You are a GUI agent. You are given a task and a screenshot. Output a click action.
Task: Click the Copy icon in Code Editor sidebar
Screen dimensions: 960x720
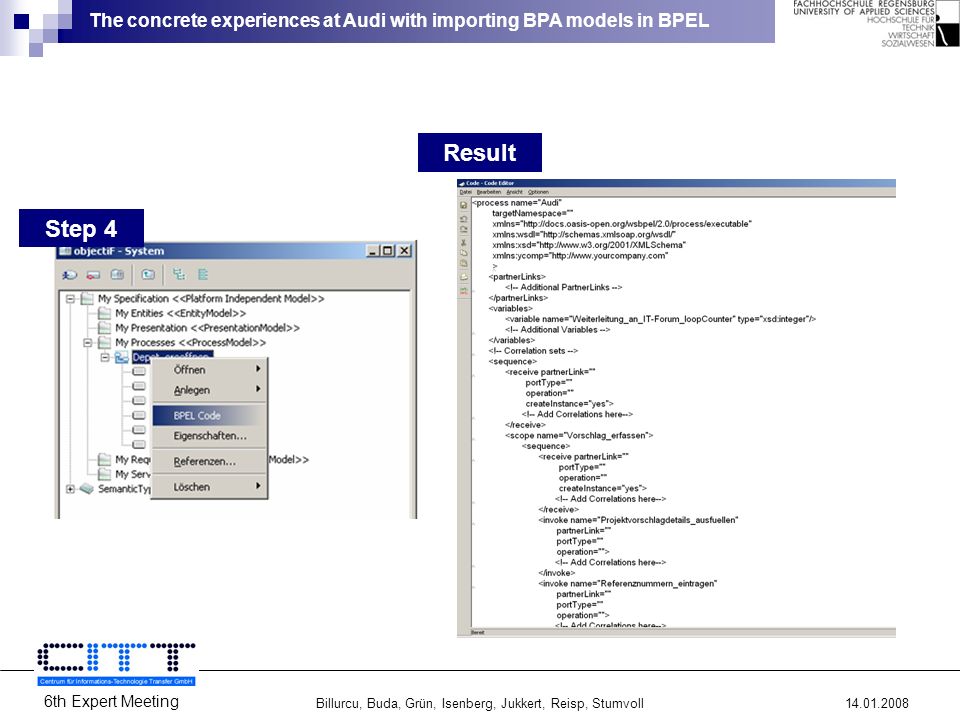463,252
